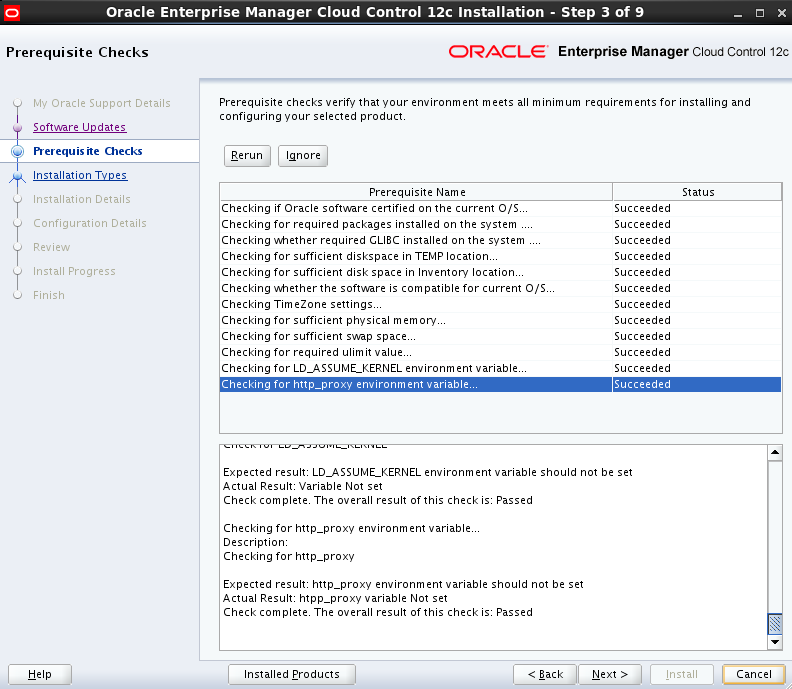Select row Checking for sufficient swap space
The width and height of the screenshot is (792, 689).
pyautogui.click(x=501, y=336)
